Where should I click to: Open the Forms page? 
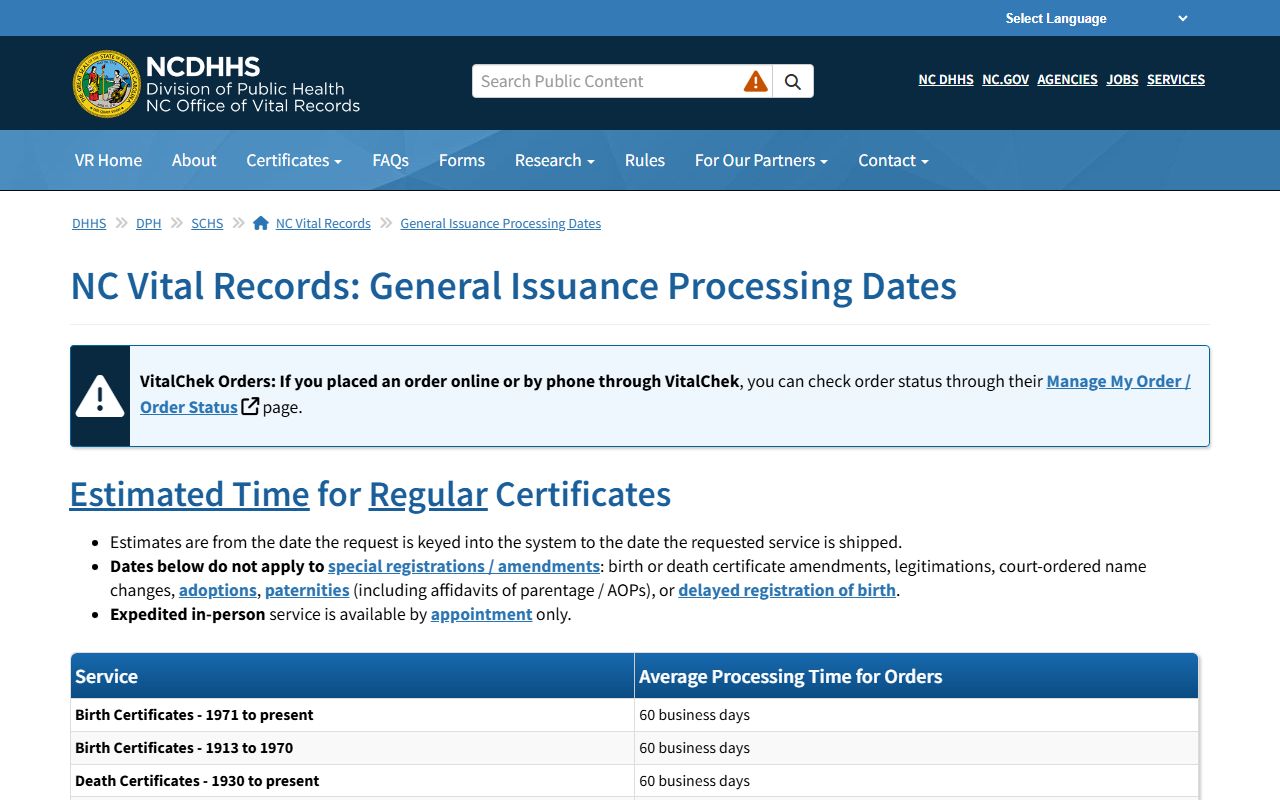pos(462,160)
